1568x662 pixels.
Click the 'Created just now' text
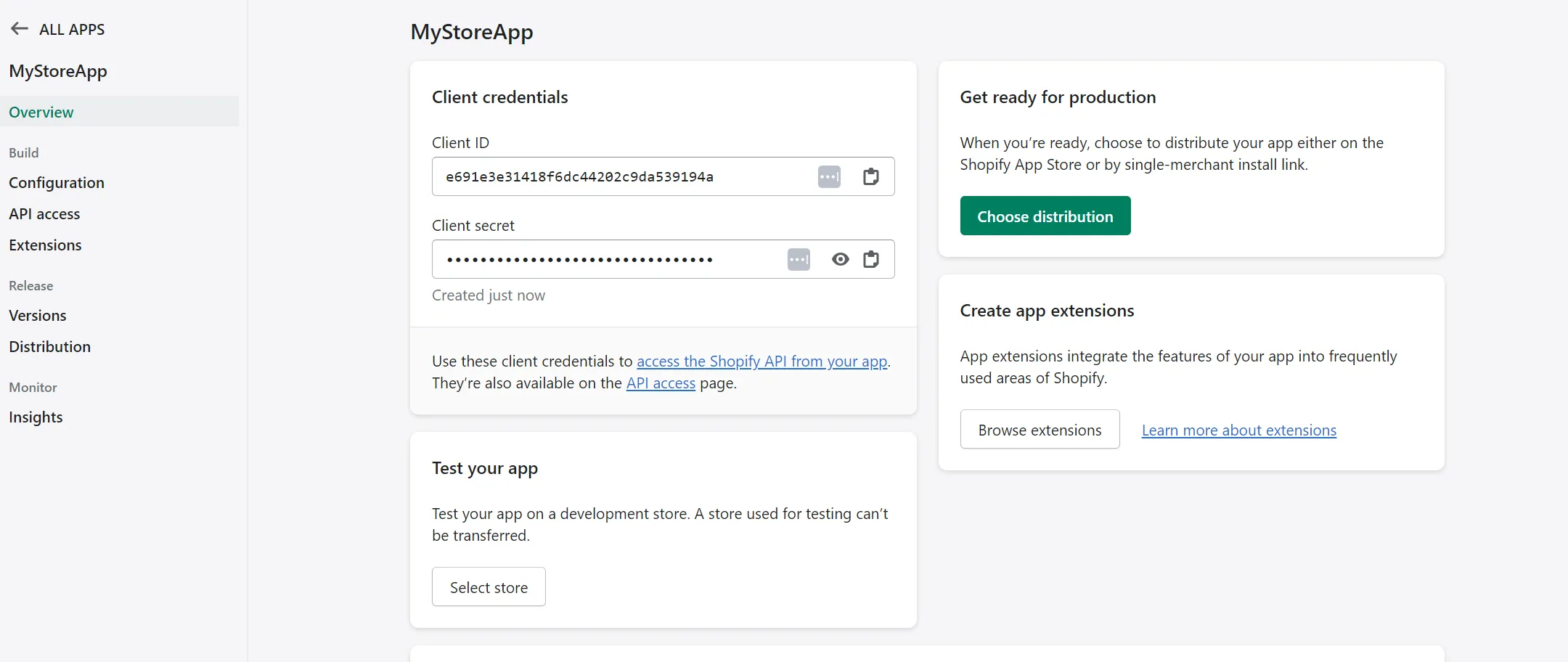click(x=489, y=295)
